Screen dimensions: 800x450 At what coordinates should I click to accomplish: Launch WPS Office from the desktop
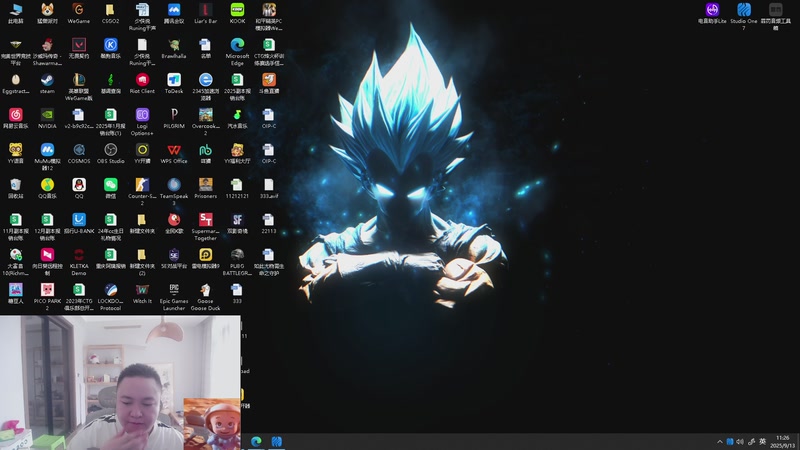[174, 153]
